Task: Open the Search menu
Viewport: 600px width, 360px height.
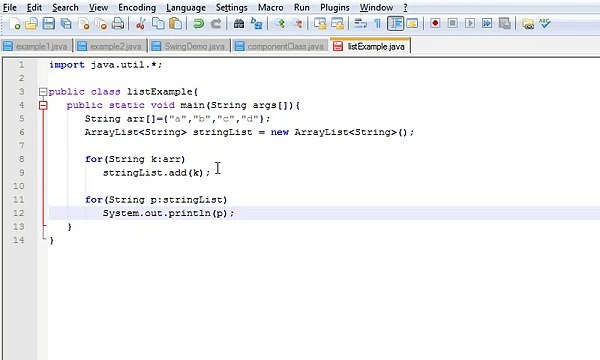Action: click(65, 7)
